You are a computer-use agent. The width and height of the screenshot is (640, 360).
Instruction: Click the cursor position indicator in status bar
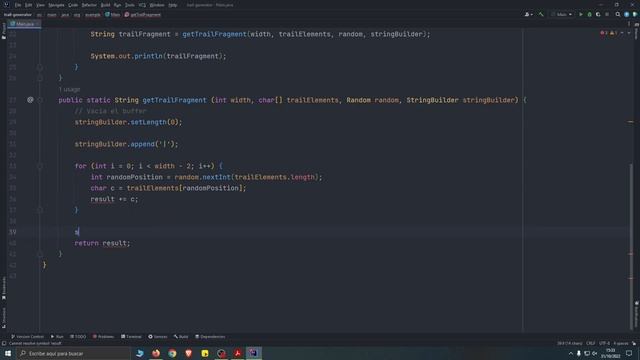point(569,343)
